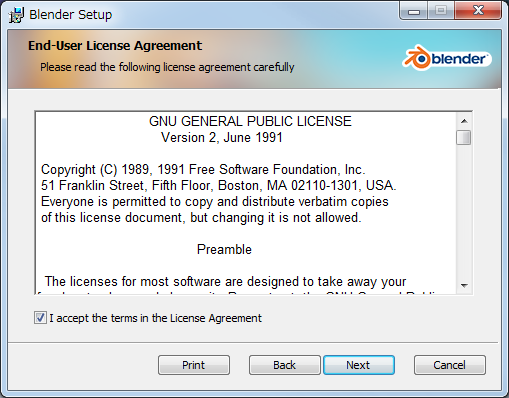Image resolution: width=509 pixels, height=398 pixels.
Task: Click the Copyright line in the license text
Action: (x=203, y=169)
